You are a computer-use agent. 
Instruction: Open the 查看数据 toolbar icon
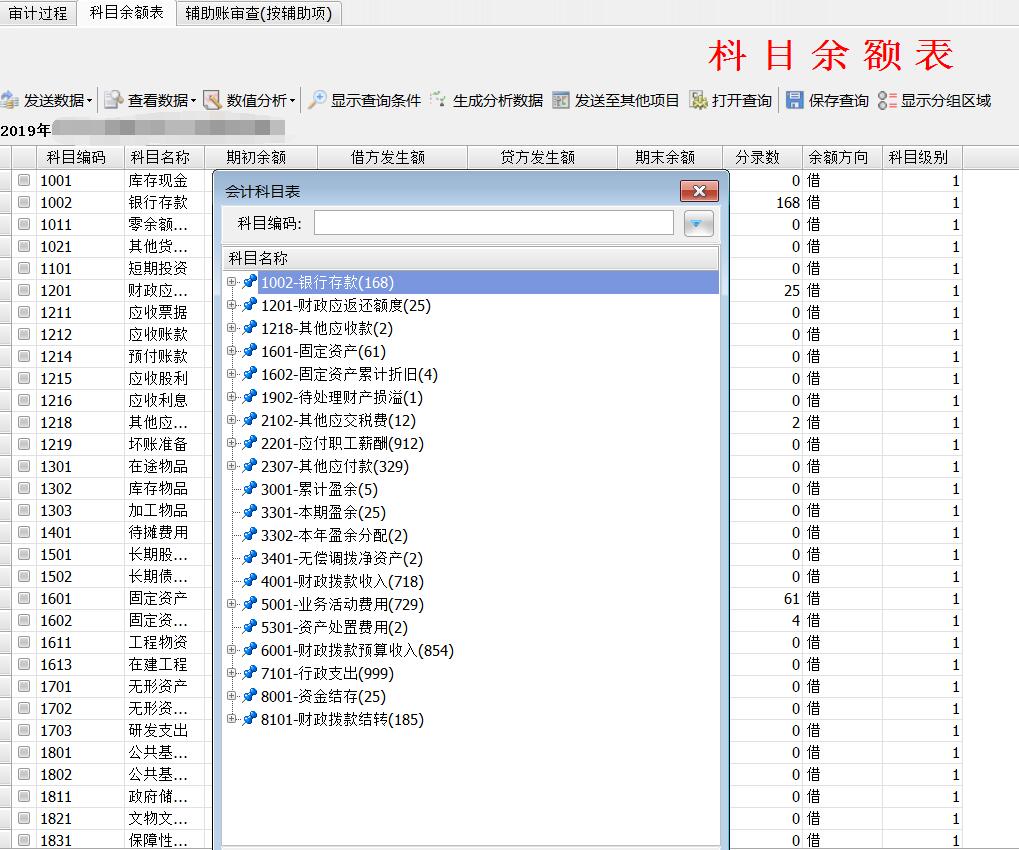point(113,100)
